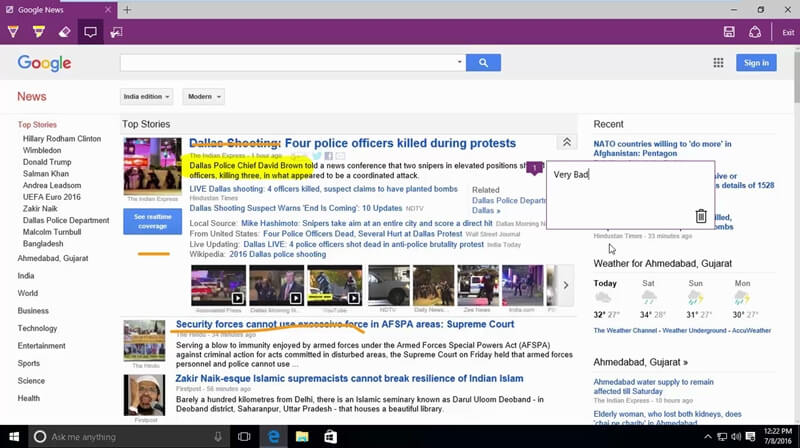Show next video thumbnails with right arrow
This screenshot has width=800, height=448.
[x=566, y=285]
